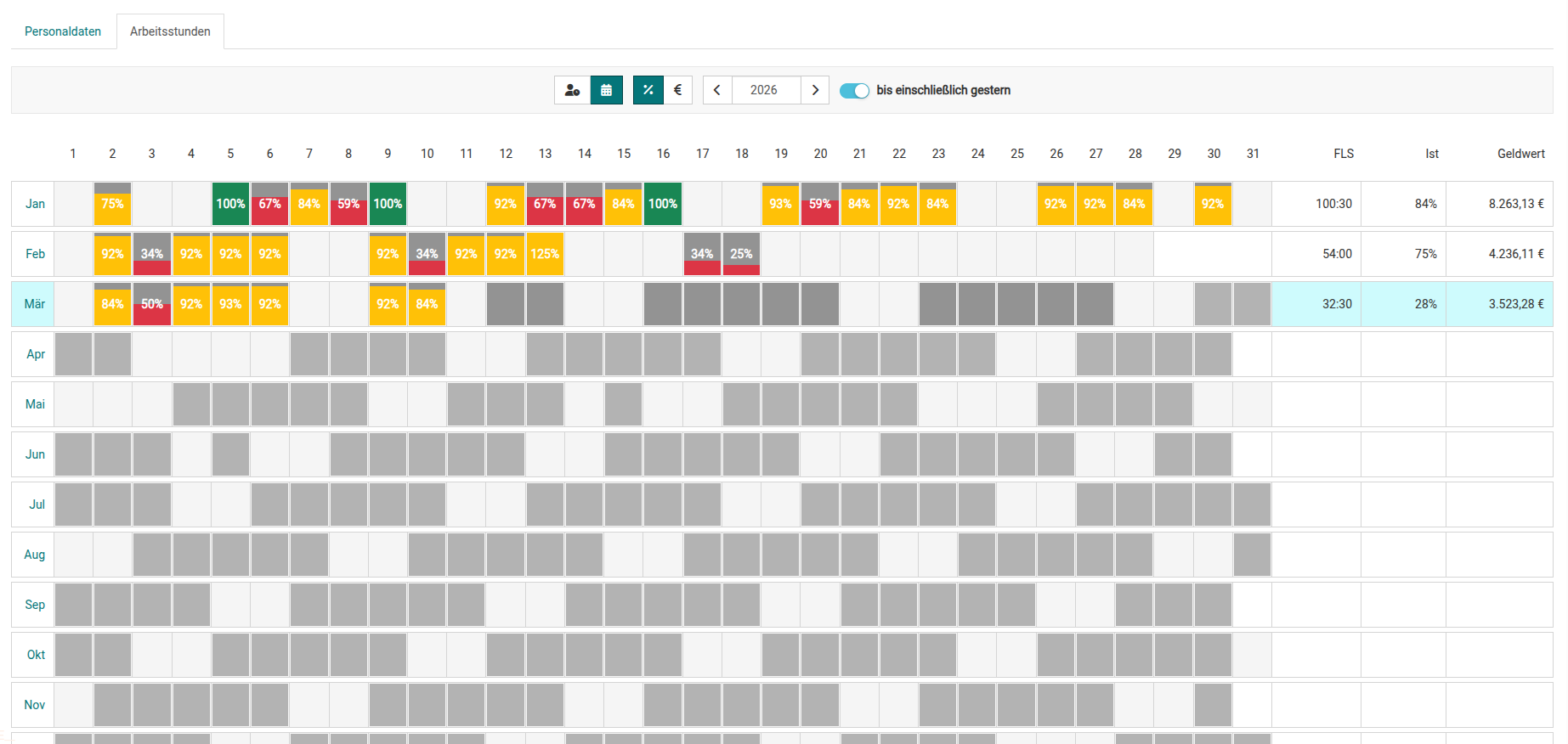Viewport: 1568px width, 744px height.
Task: Select the Arbeitsstunden tab
Action: [170, 31]
